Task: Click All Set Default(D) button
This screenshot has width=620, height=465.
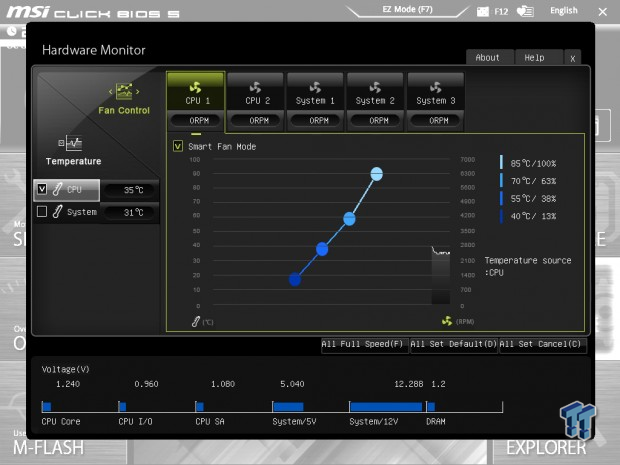Action: click(453, 344)
